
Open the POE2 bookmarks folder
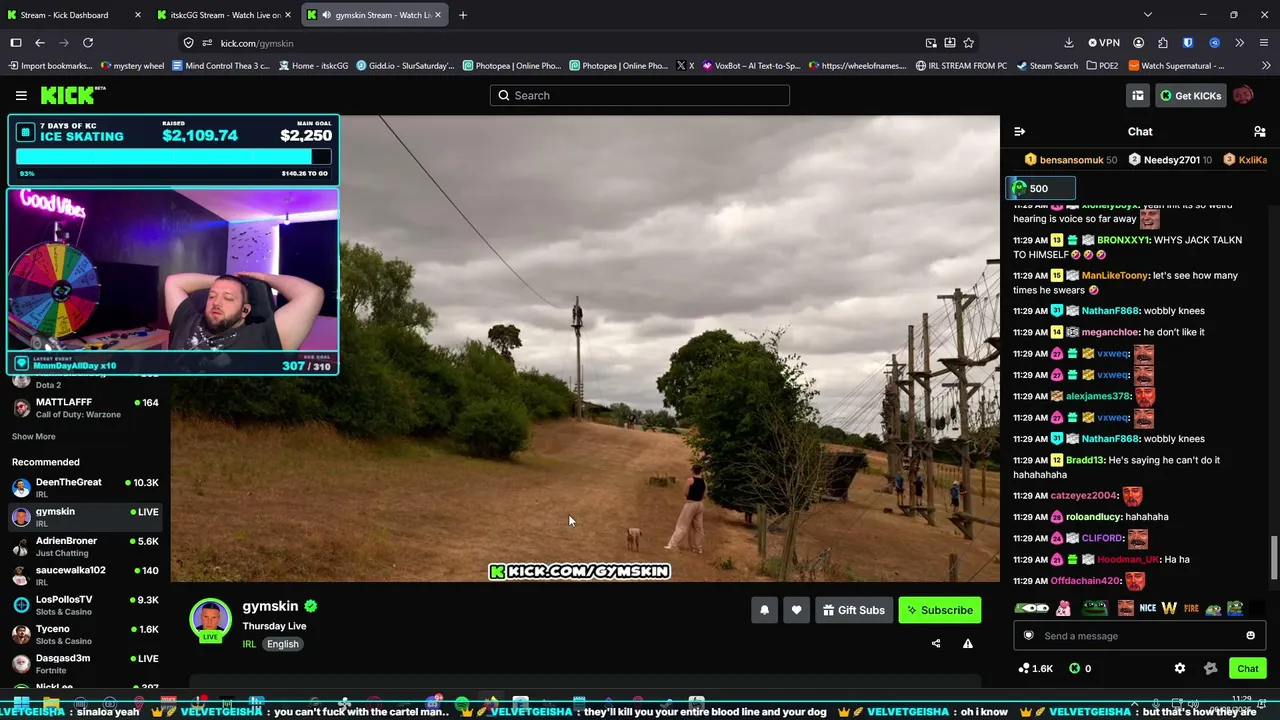coord(1102,66)
